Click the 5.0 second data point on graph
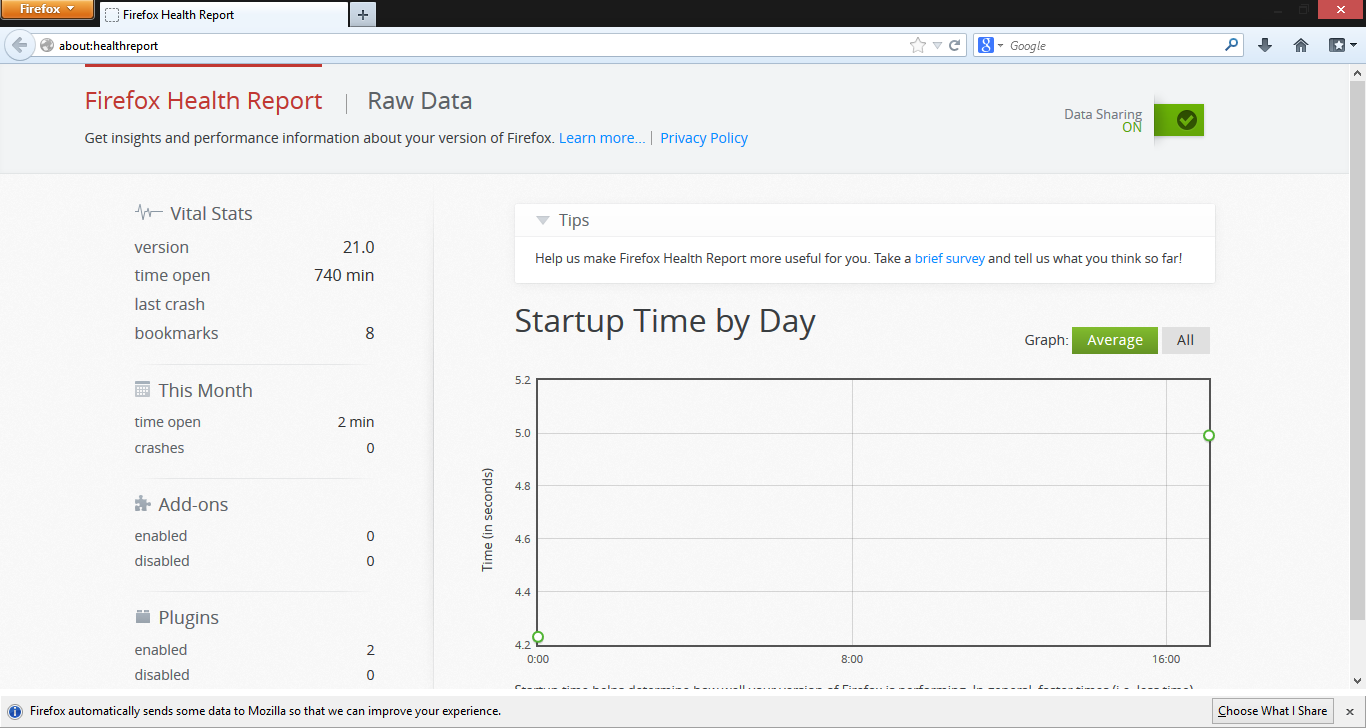Viewport: 1366px width, 728px height. tap(1209, 435)
